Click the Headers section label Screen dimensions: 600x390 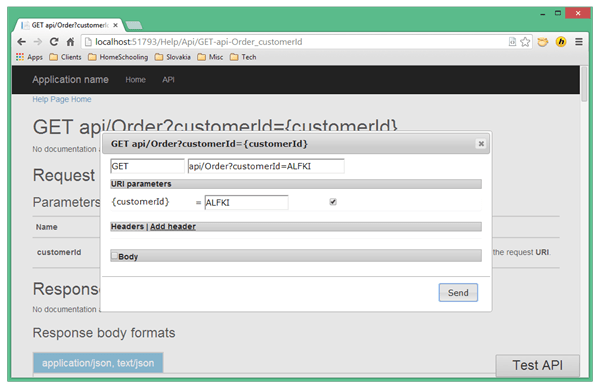tap(127, 227)
